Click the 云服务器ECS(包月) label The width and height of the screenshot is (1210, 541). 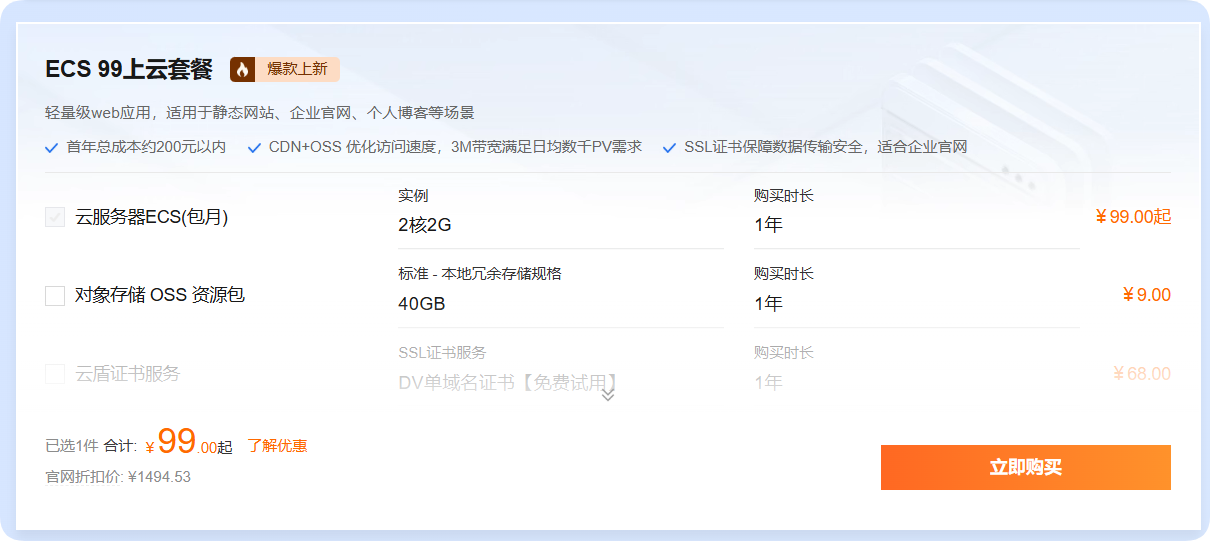(x=152, y=217)
